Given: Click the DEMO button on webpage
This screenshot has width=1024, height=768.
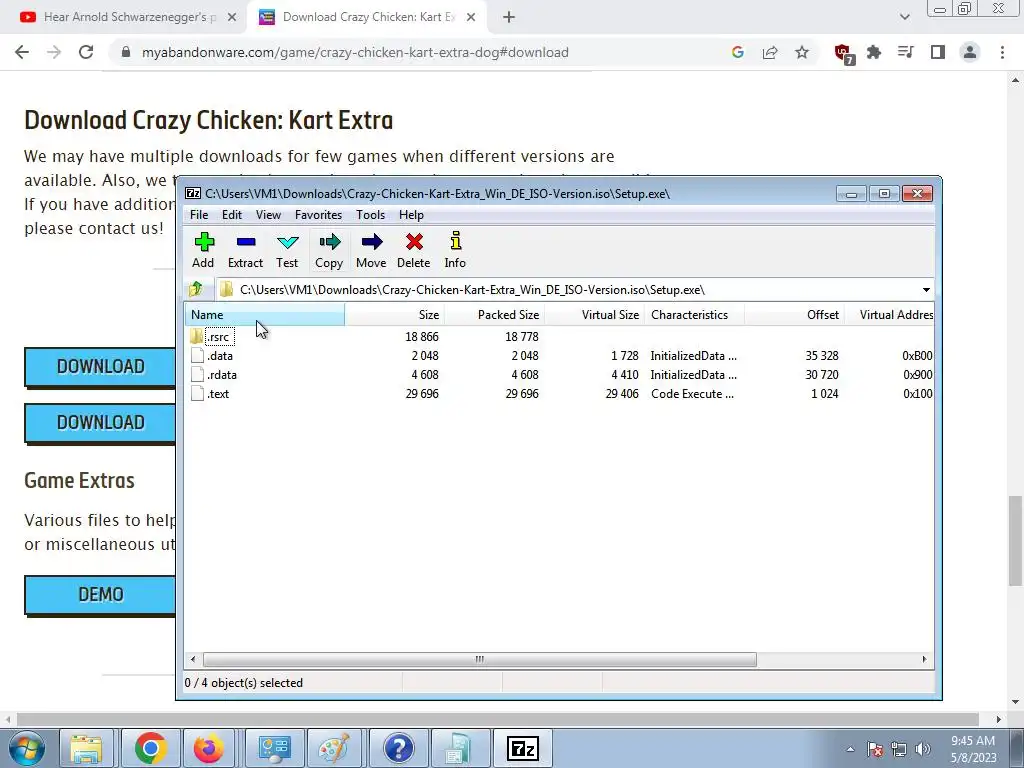Looking at the screenshot, I should [x=100, y=595].
